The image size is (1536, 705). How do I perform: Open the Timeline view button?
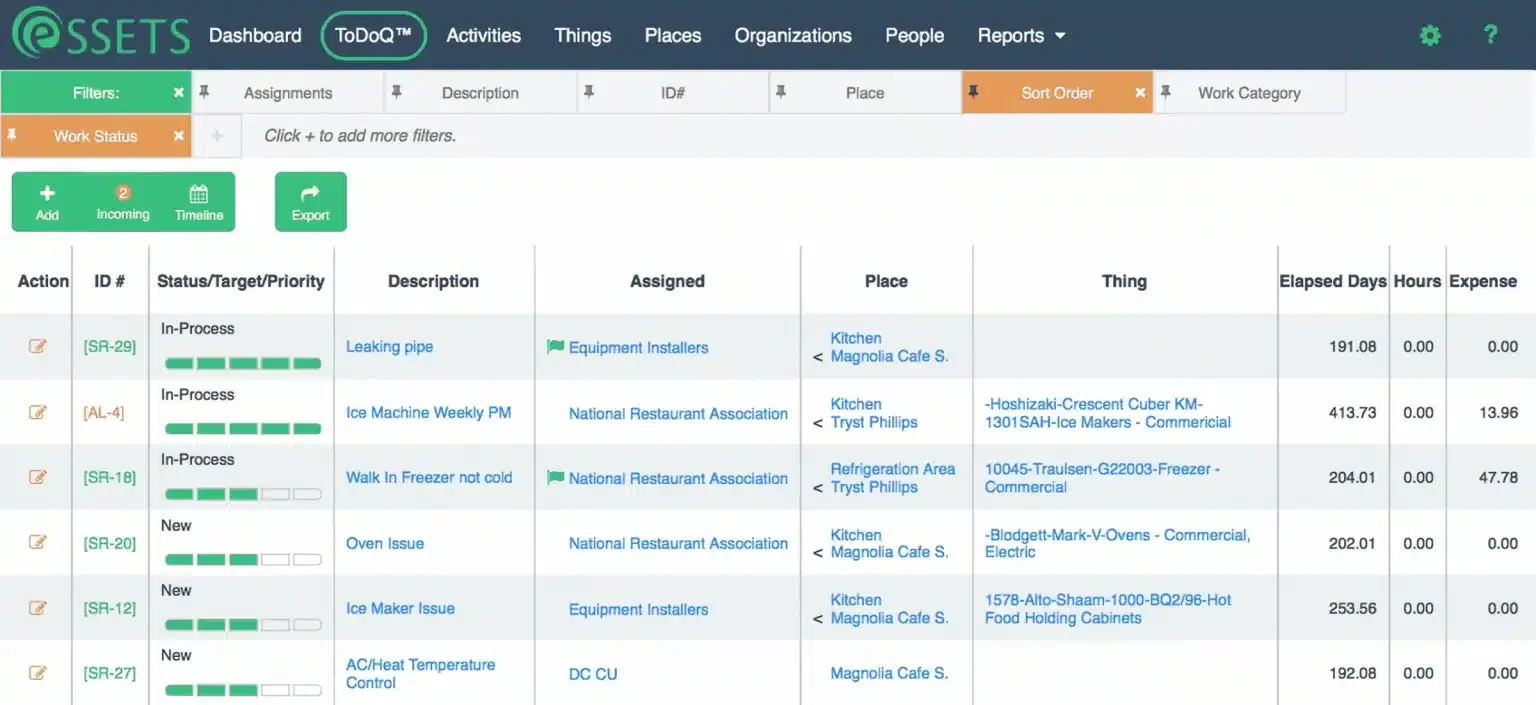point(199,202)
